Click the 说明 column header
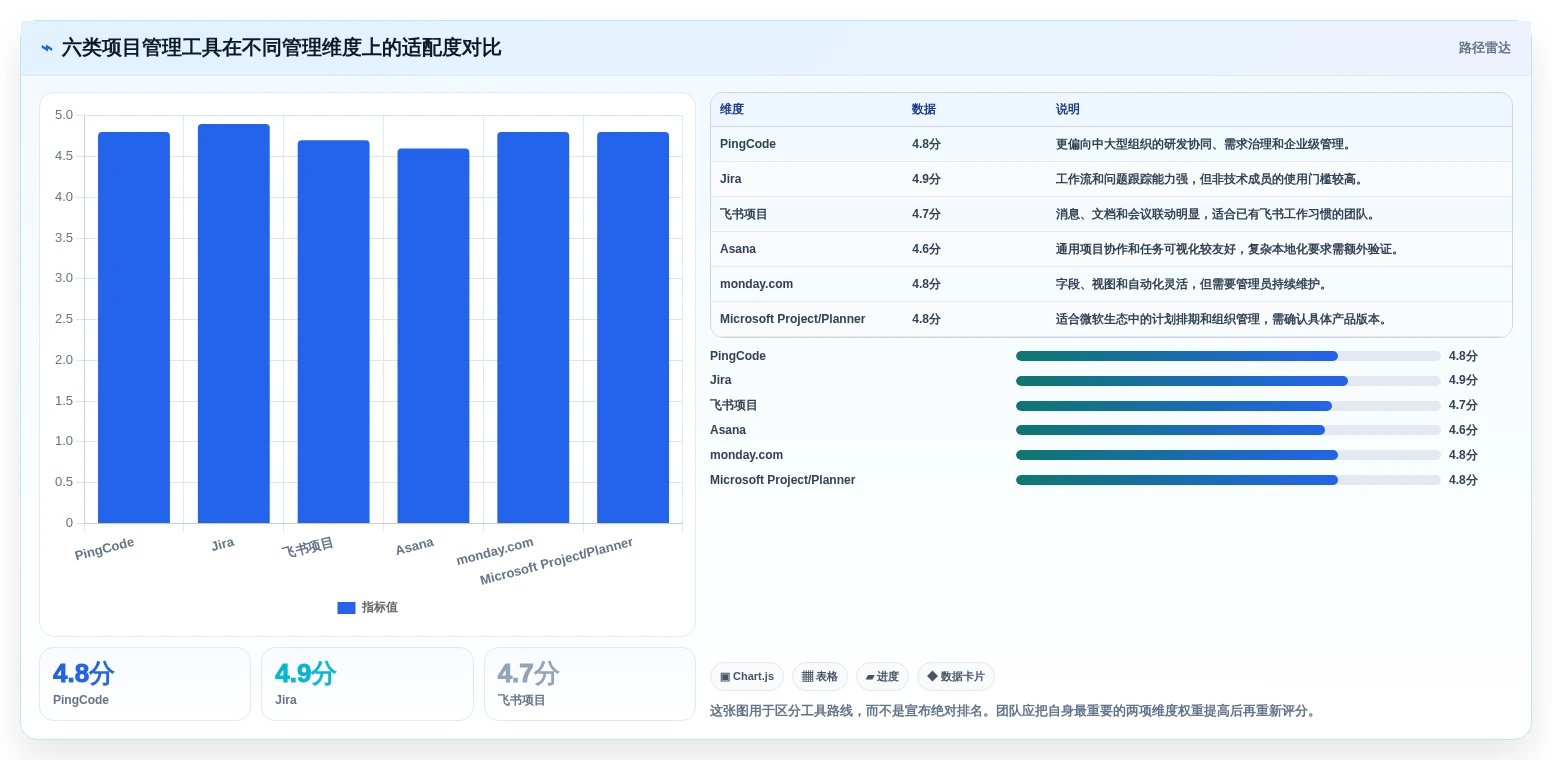The height and width of the screenshot is (760, 1552). [1068, 110]
